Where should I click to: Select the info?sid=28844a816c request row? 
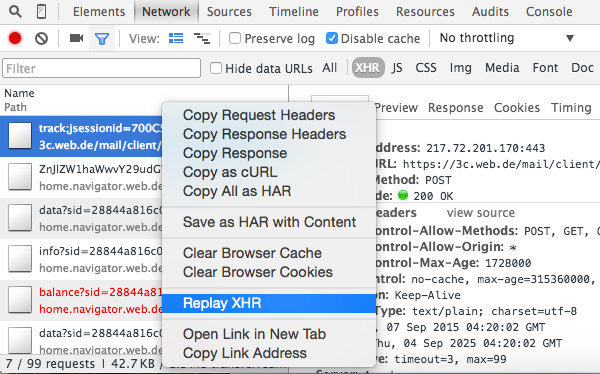coord(81,260)
